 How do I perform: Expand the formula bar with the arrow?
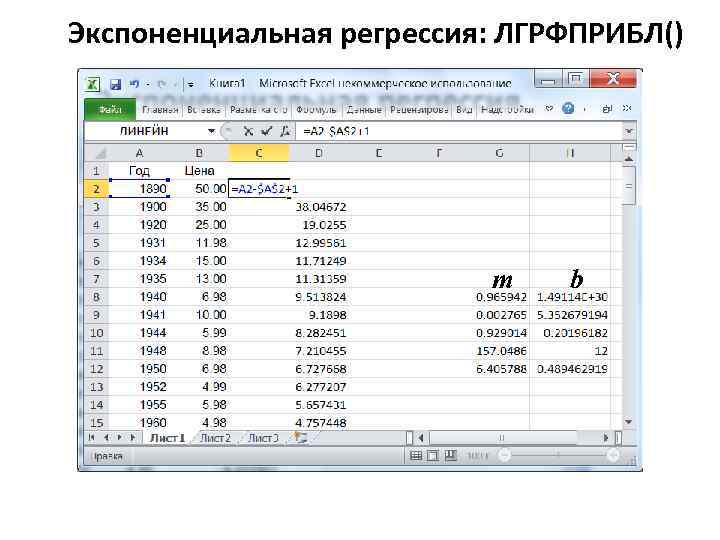click(629, 131)
